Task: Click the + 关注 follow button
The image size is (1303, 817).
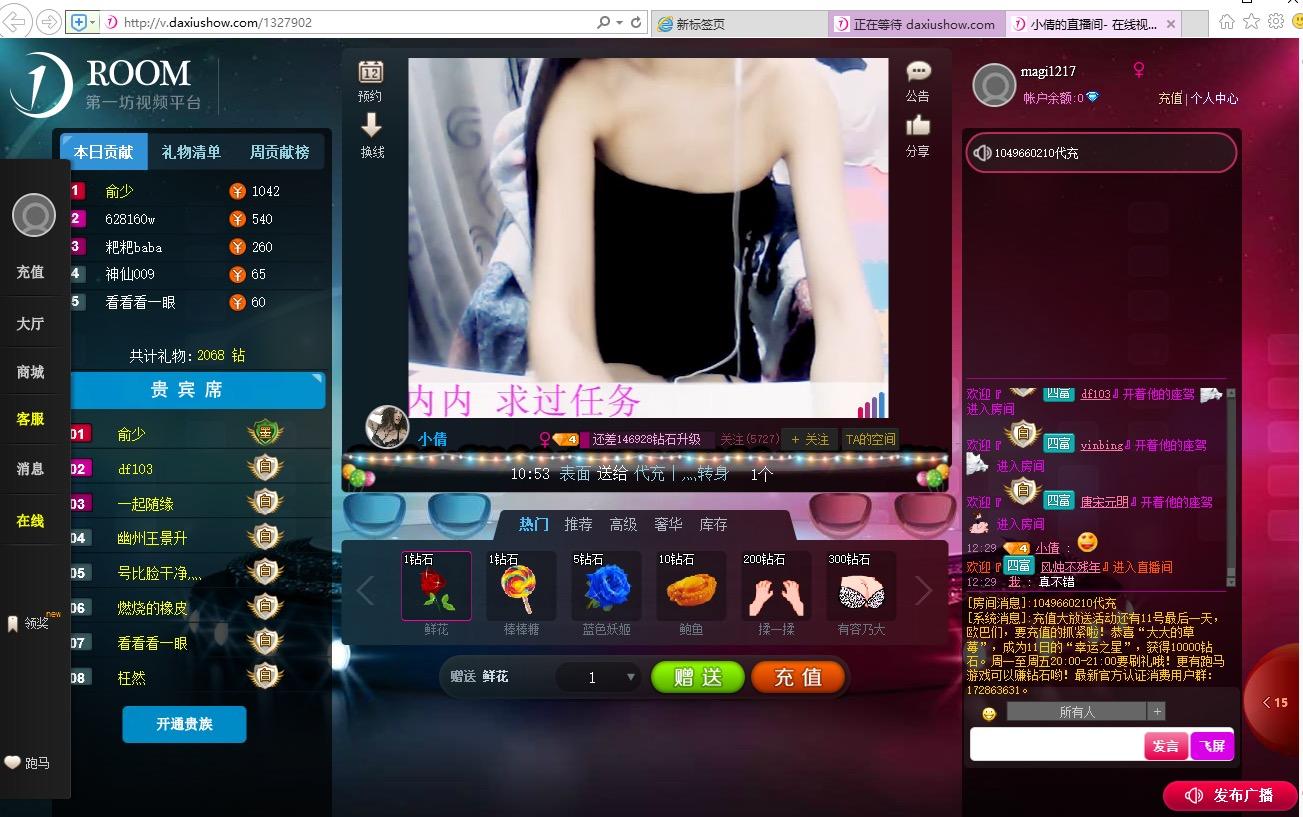Action: [810, 439]
